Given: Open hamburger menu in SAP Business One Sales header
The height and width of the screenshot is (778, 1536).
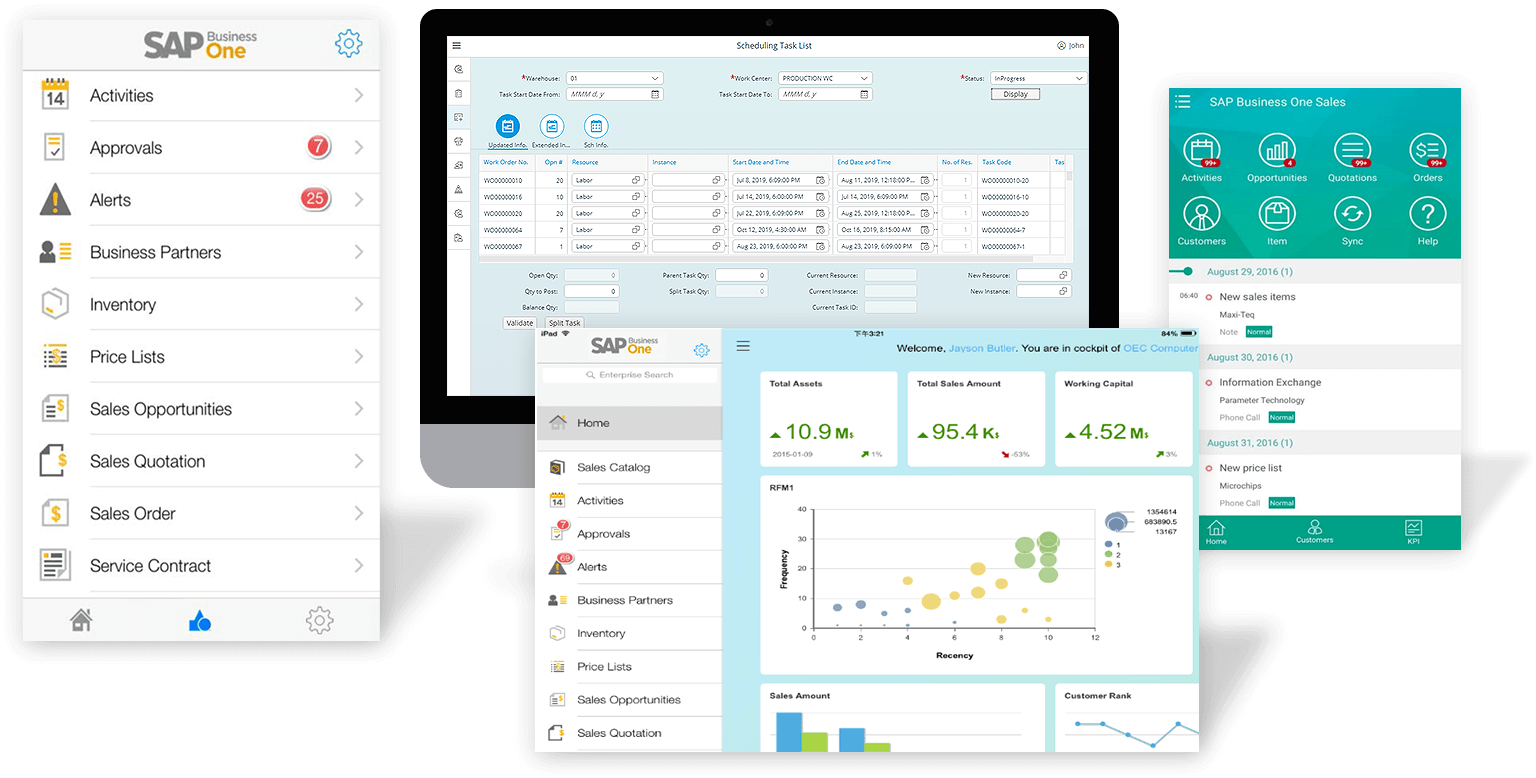Looking at the screenshot, I should [1183, 102].
